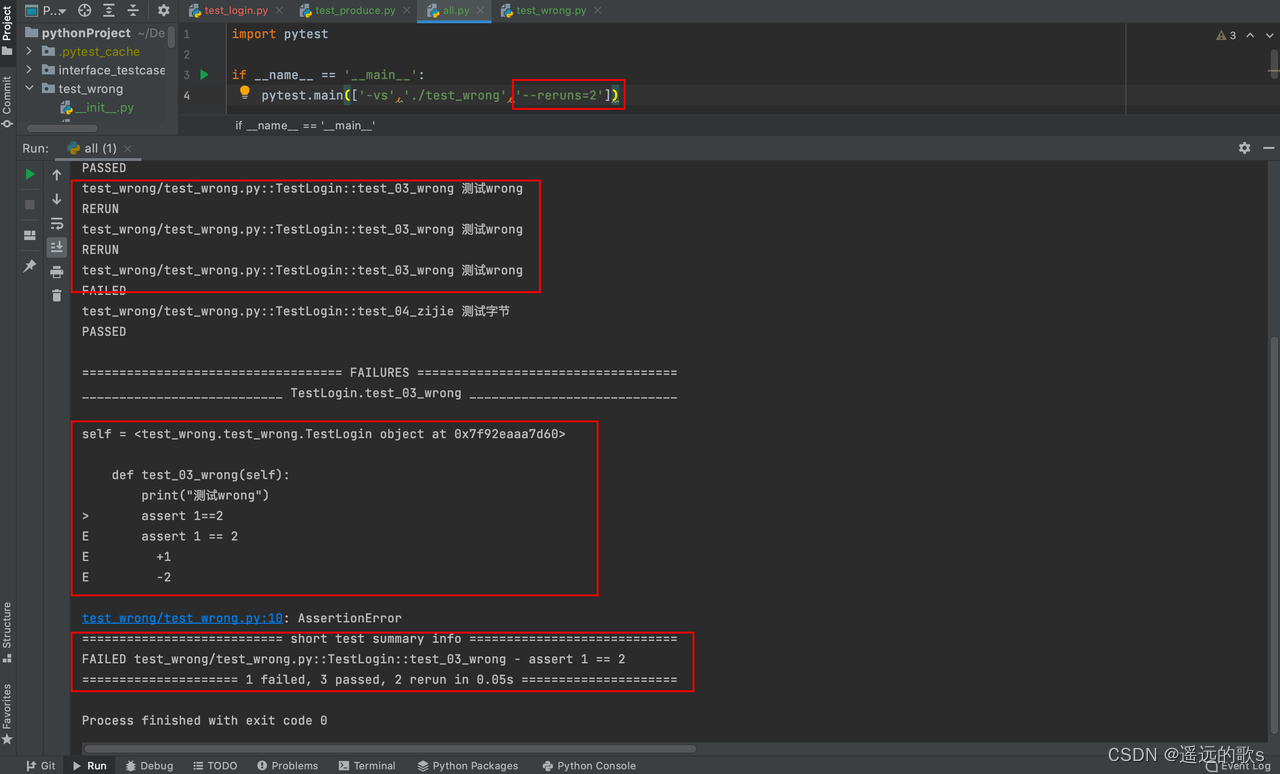Image resolution: width=1280 pixels, height=774 pixels.
Task: Select the all.py editor tab
Action: (456, 10)
